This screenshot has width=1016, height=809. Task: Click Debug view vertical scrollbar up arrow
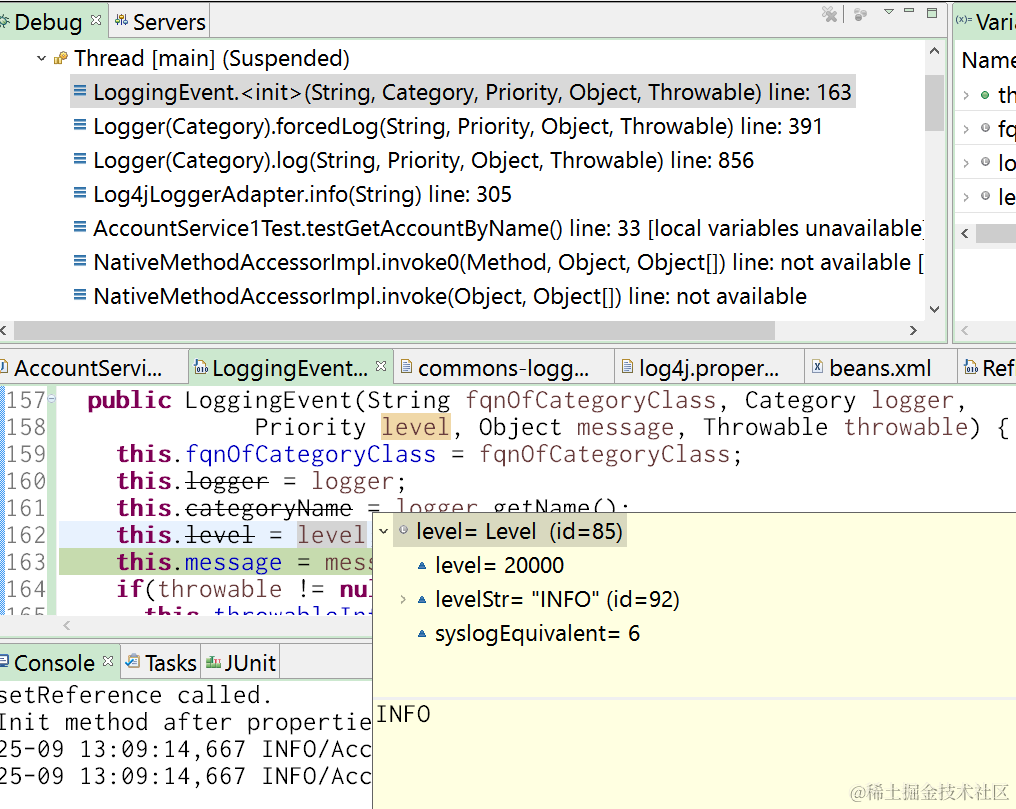click(934, 51)
